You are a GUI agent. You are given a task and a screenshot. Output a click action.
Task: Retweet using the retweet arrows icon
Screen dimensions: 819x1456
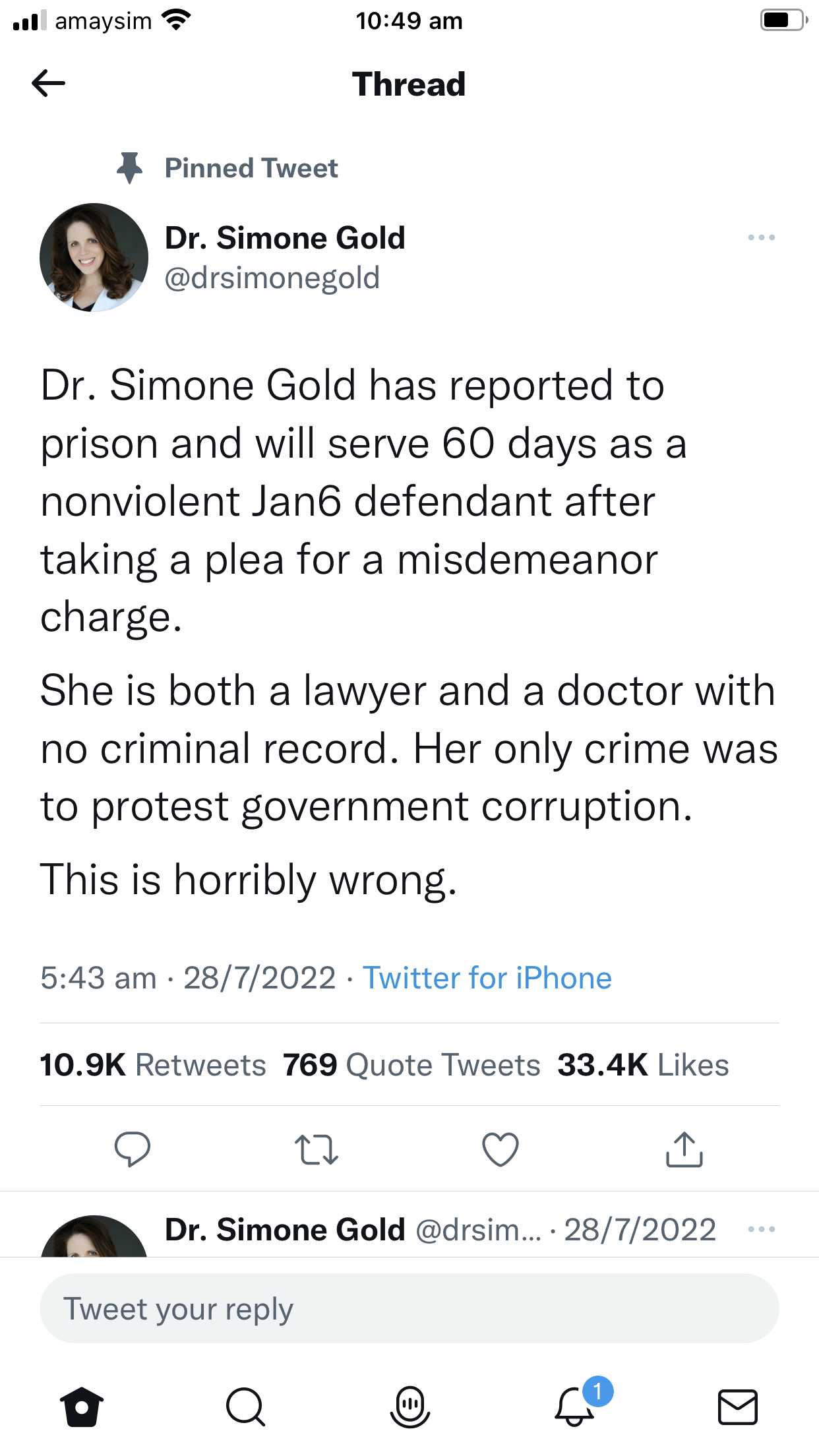(x=317, y=1149)
